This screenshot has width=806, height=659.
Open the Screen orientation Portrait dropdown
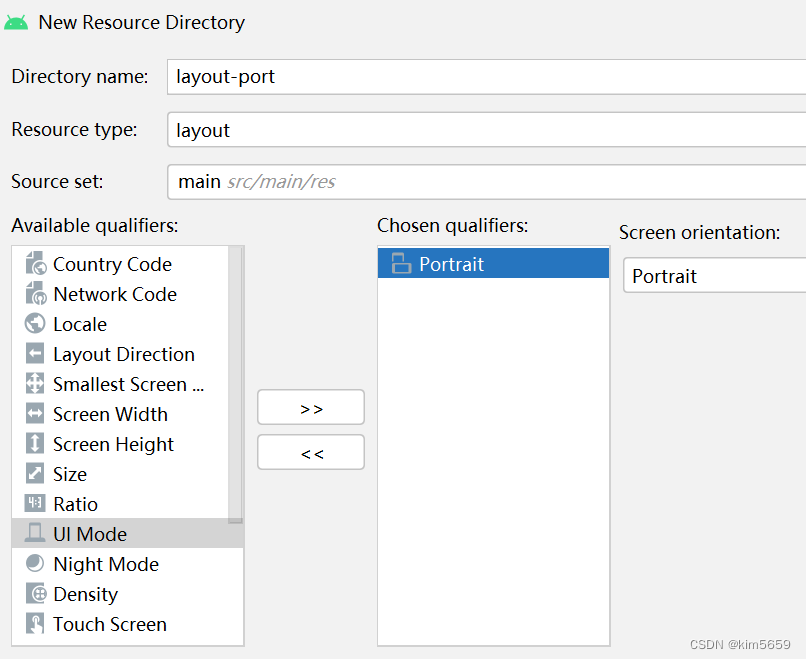coord(715,276)
